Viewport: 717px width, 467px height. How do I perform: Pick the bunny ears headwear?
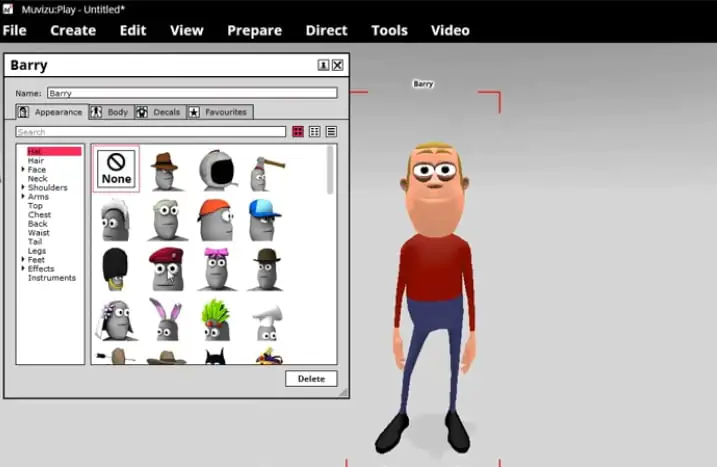coord(166,319)
